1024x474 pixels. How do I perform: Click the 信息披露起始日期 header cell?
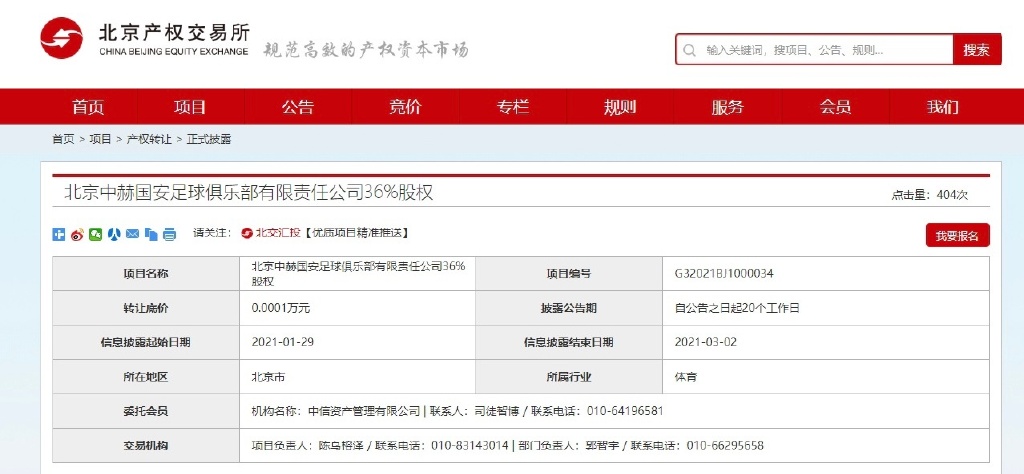(146, 342)
